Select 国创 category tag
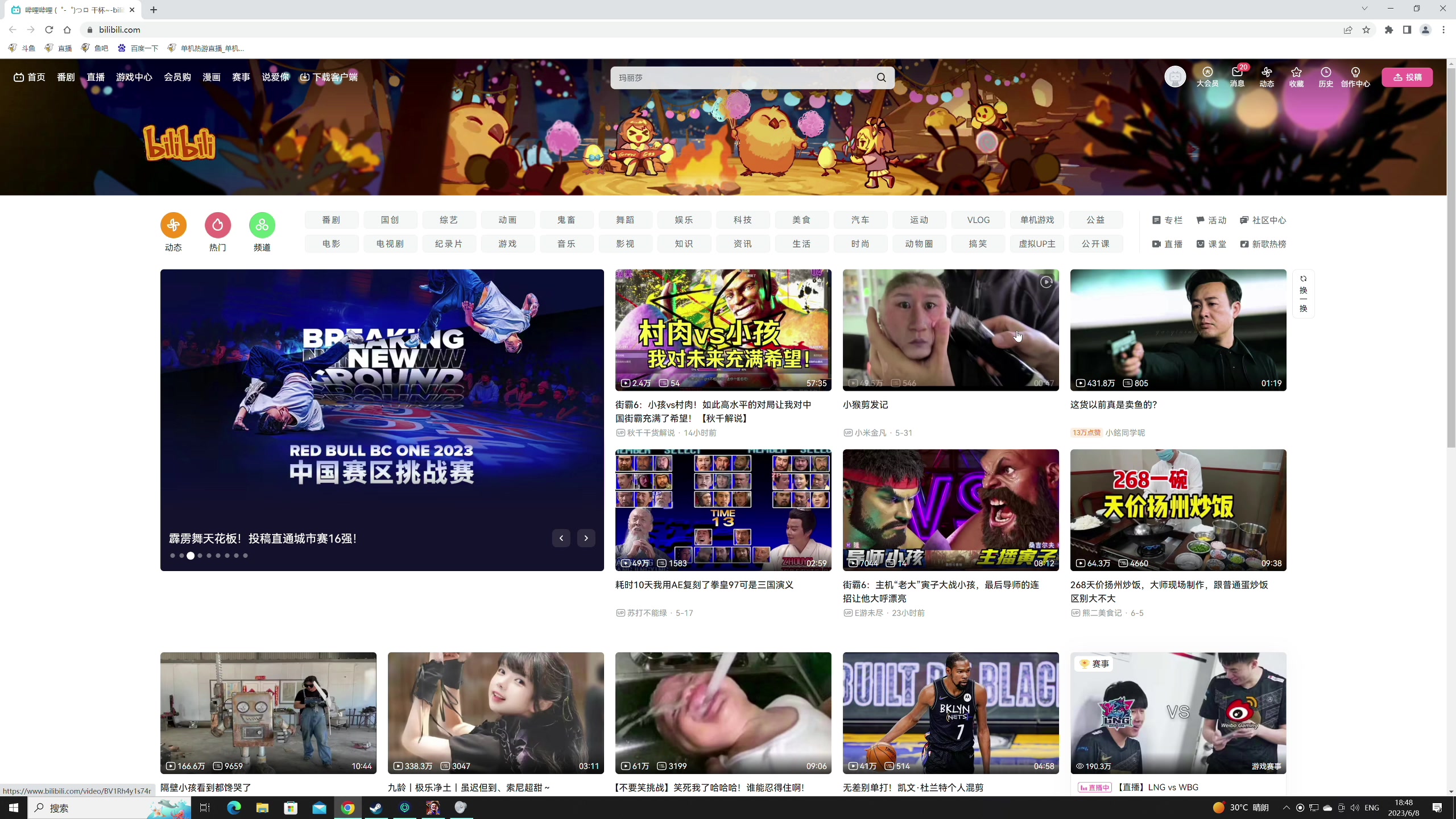Image resolution: width=1456 pixels, height=819 pixels. pyautogui.click(x=390, y=220)
